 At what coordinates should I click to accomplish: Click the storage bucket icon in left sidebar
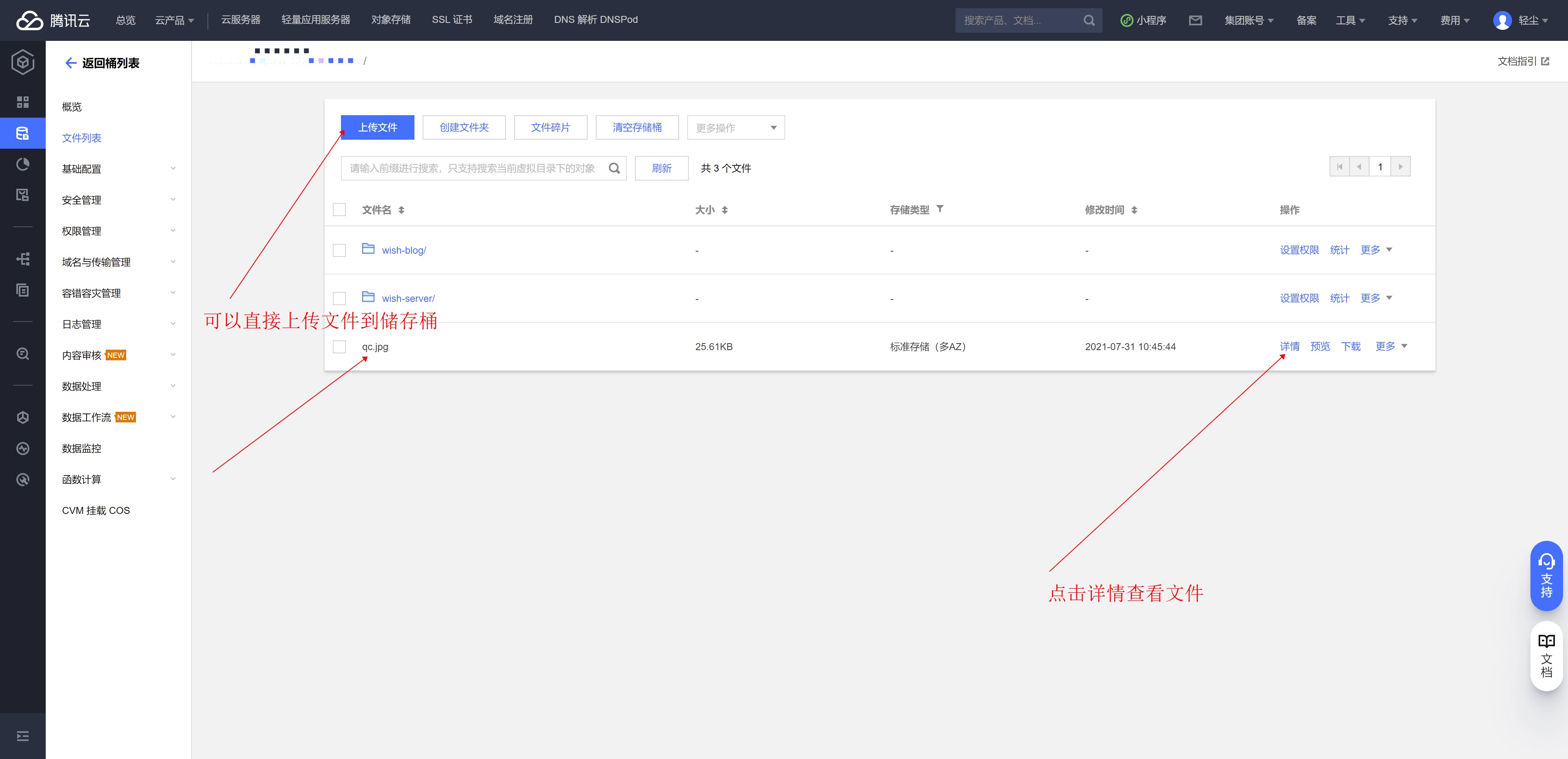(x=22, y=133)
